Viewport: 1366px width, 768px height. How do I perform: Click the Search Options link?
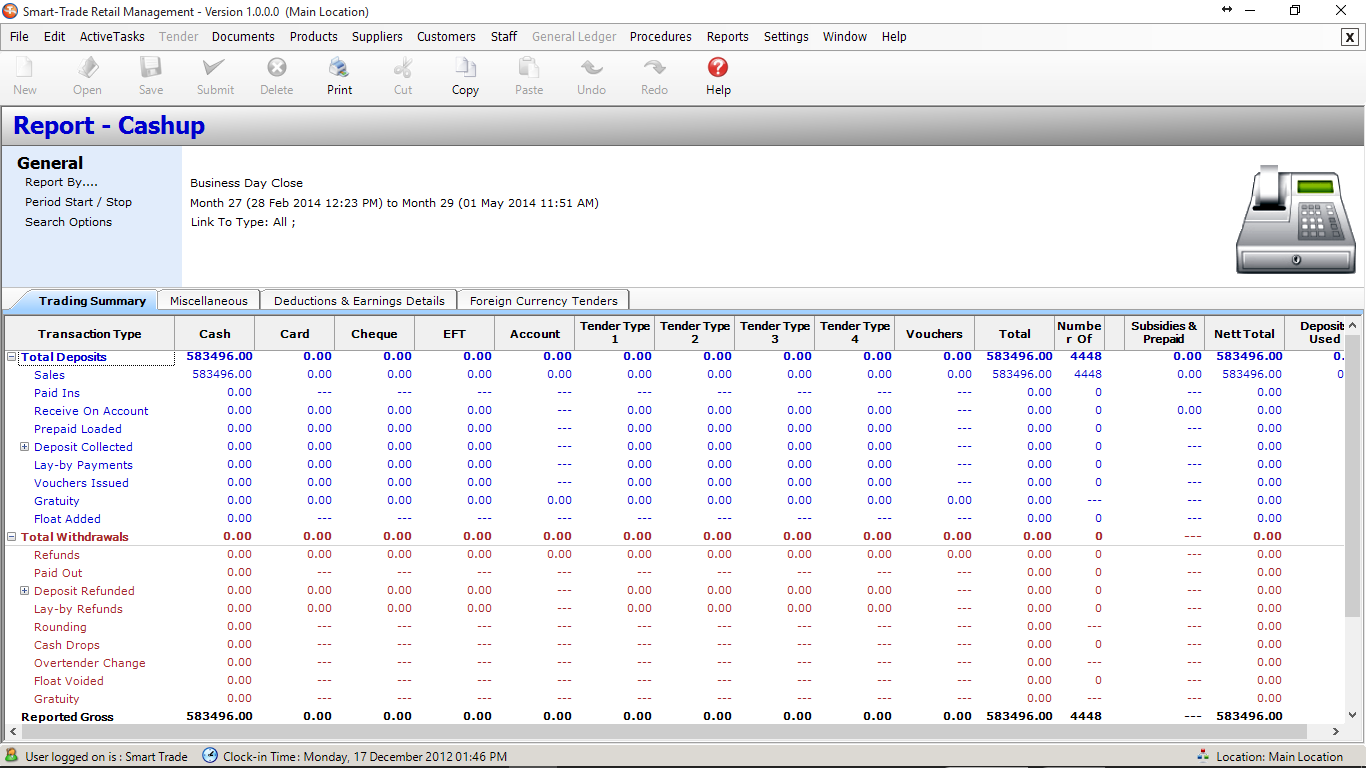tap(68, 222)
